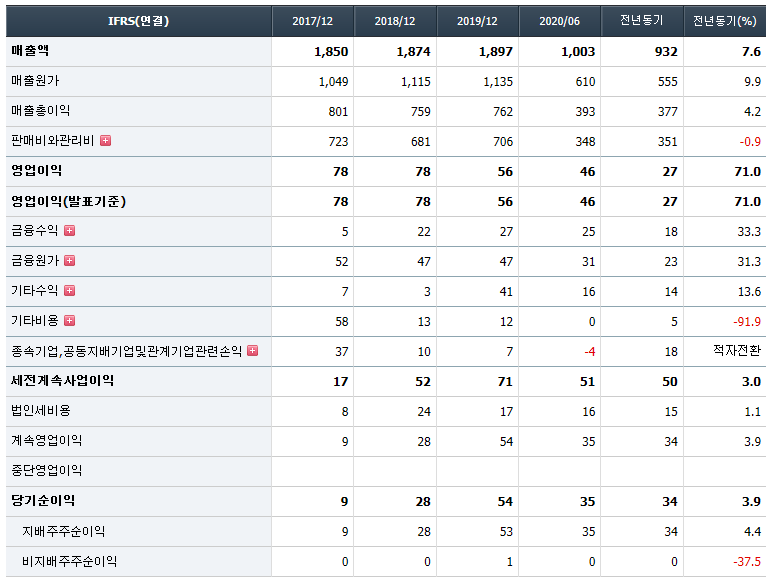
Task: Click the 기타비용 change value -91.9
Action: tap(747, 321)
